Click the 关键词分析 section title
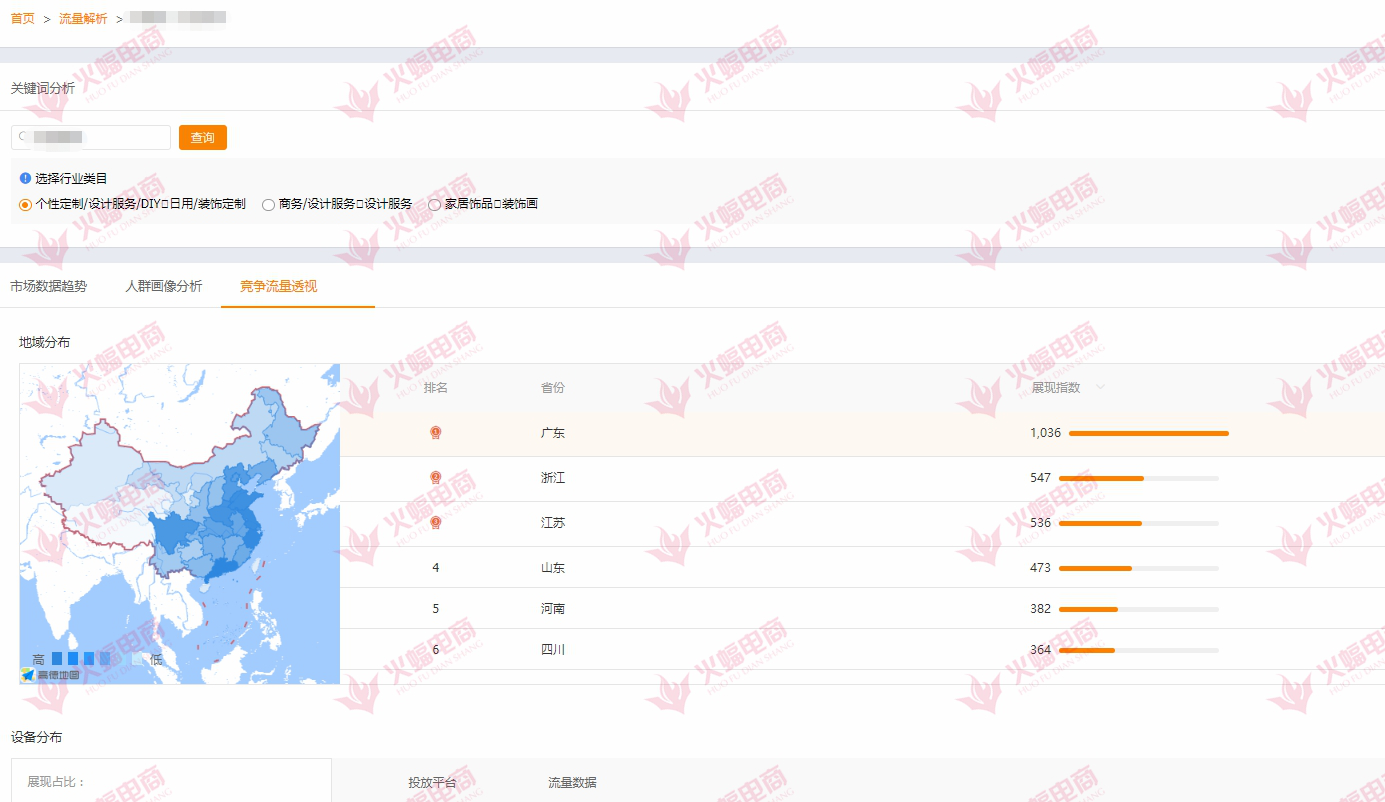This screenshot has height=802, width=1385. click(42, 88)
